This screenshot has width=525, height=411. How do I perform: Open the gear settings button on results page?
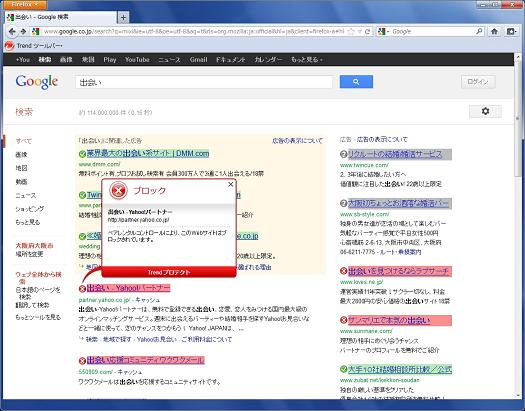485,111
